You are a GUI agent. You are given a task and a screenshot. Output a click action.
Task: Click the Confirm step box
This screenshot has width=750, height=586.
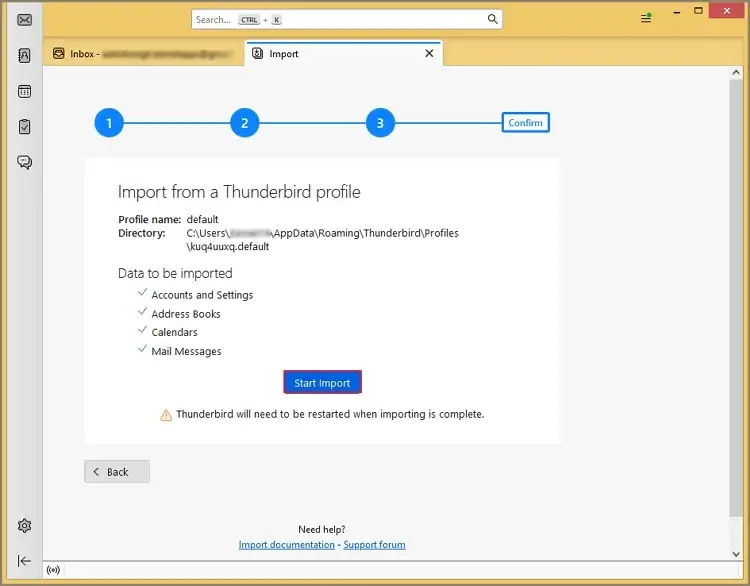pyautogui.click(x=525, y=122)
